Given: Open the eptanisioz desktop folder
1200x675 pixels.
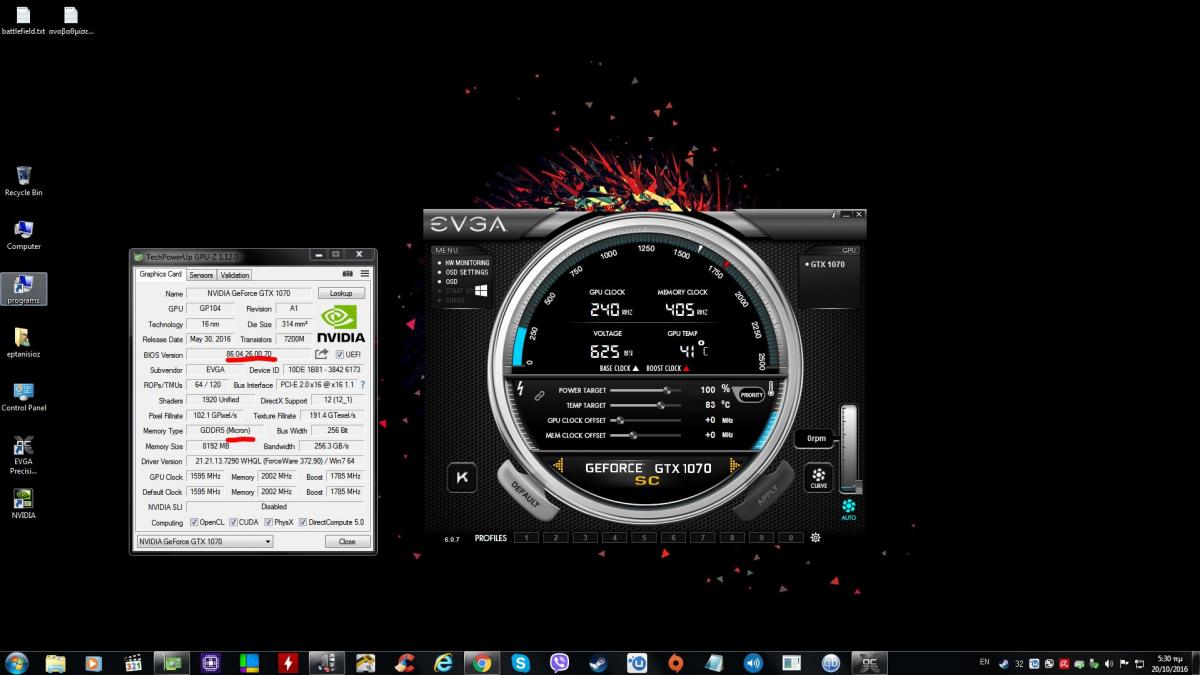Looking at the screenshot, I should tap(24, 343).
